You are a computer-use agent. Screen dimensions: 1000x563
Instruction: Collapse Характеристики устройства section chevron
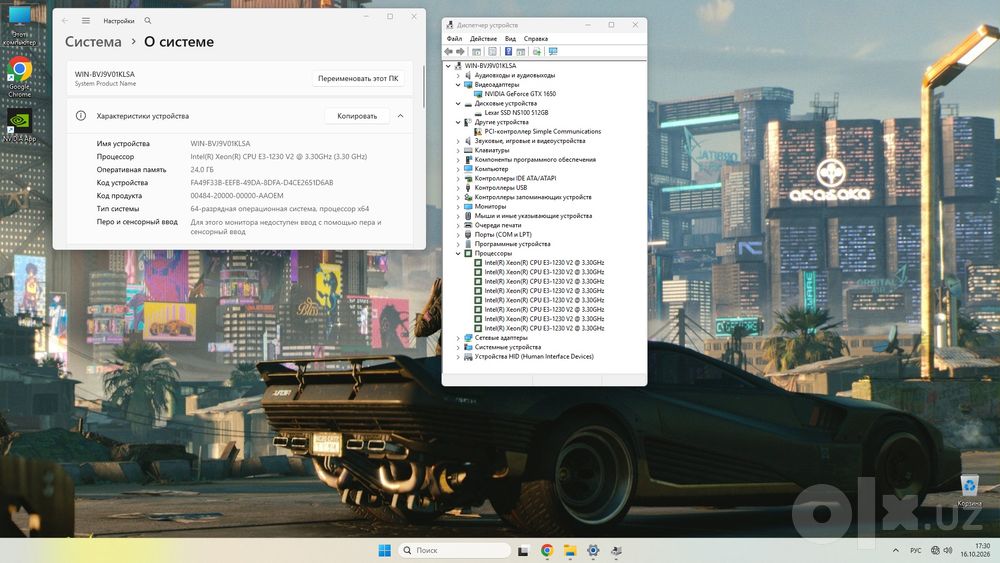[x=401, y=116]
